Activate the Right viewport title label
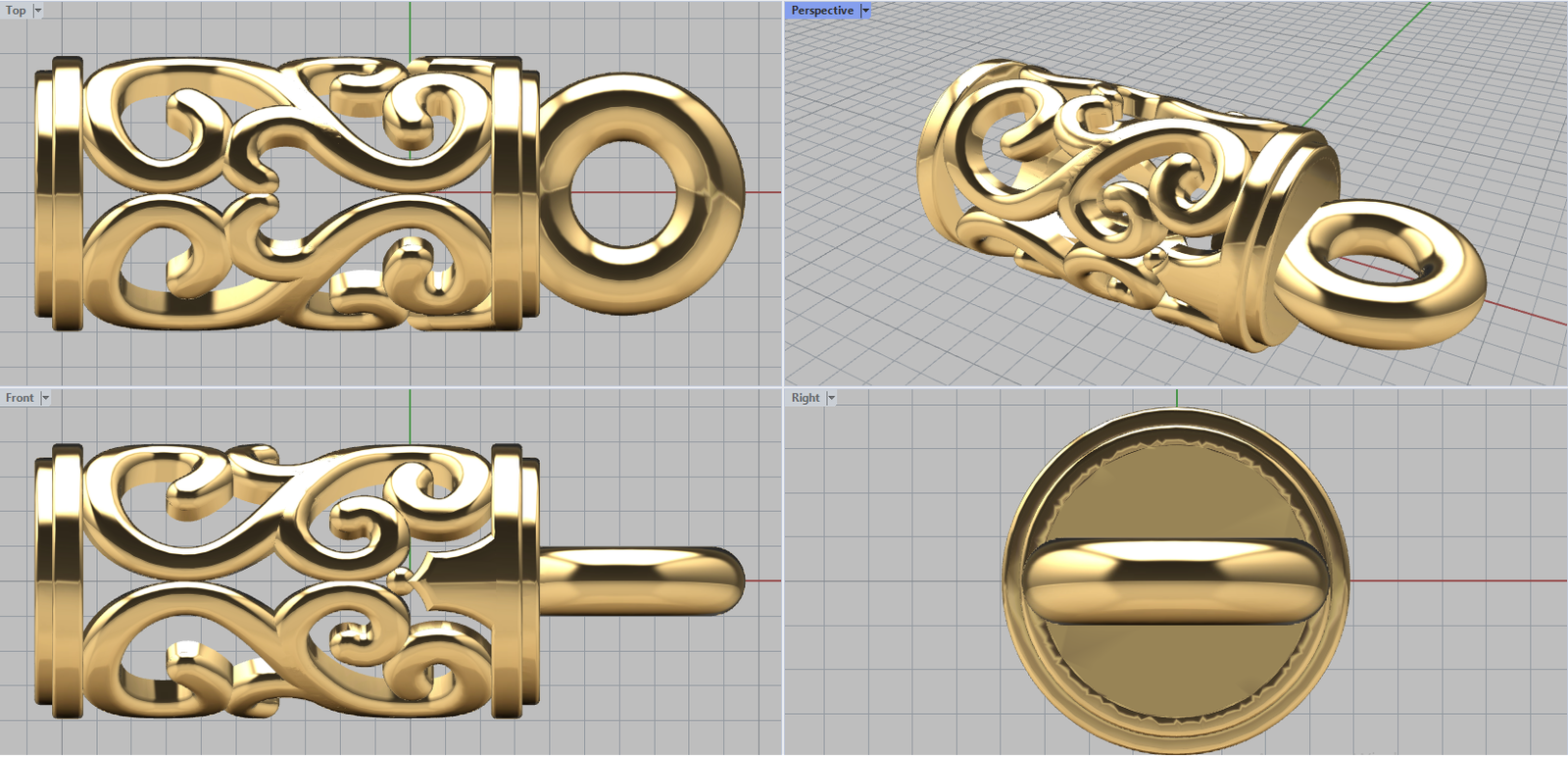The height and width of the screenshot is (757, 1568). coord(806,398)
